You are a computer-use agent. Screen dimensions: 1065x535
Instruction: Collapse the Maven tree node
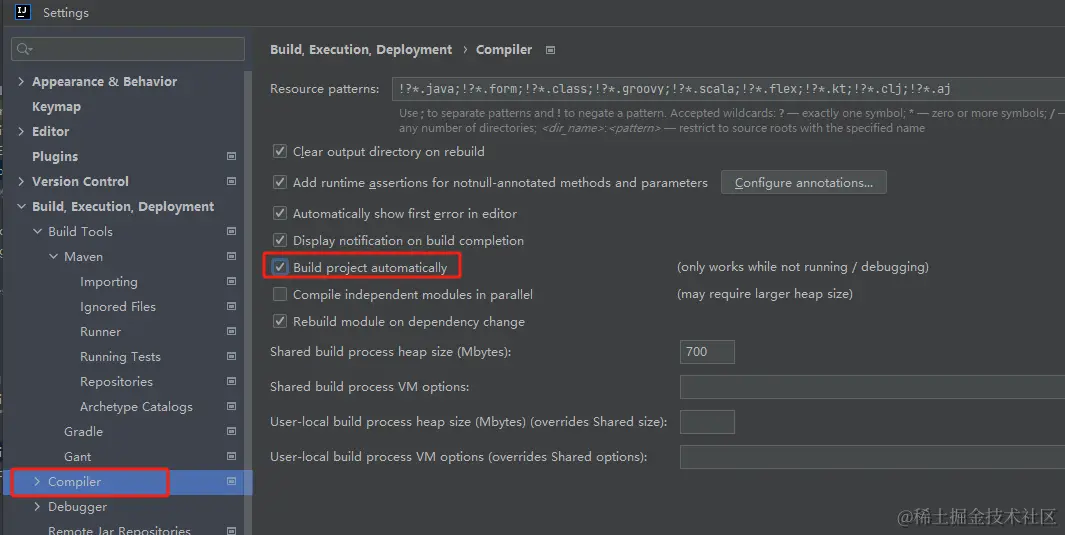pos(54,257)
